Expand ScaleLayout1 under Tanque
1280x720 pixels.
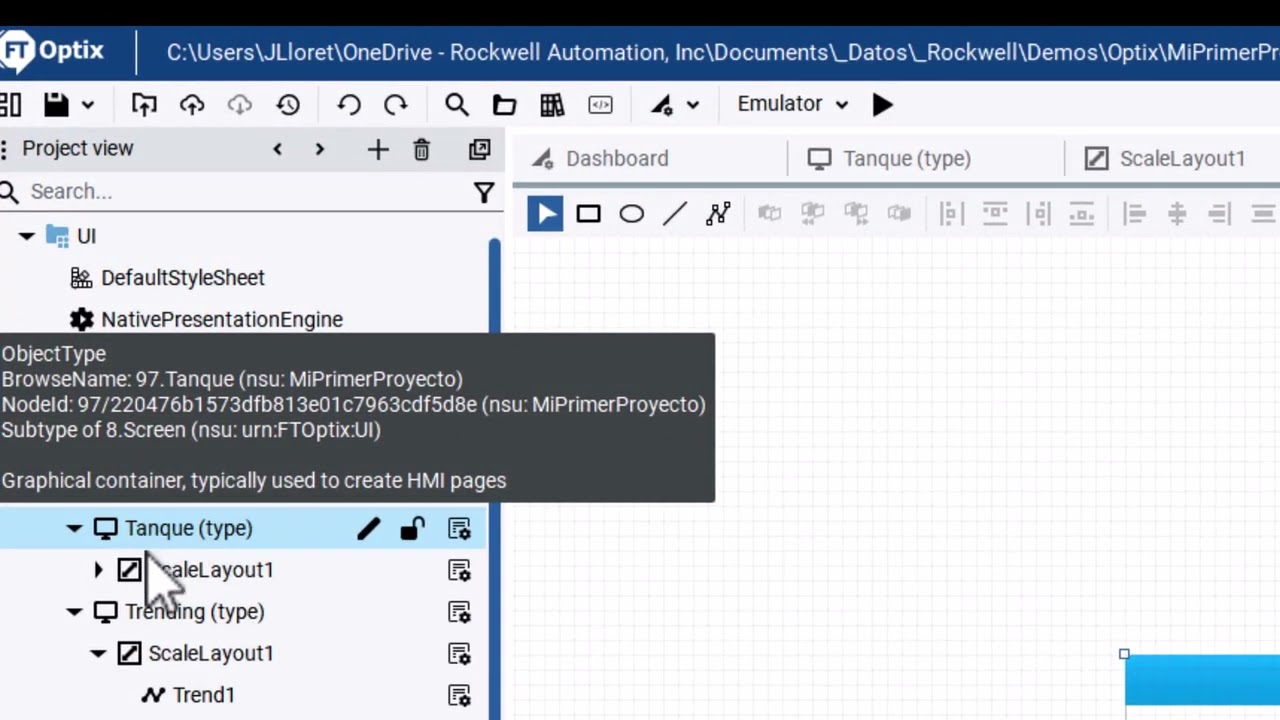coord(98,570)
